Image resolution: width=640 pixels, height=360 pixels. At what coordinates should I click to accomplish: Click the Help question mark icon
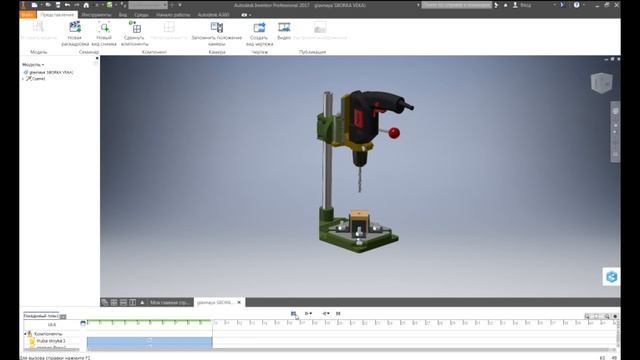[576, 5]
